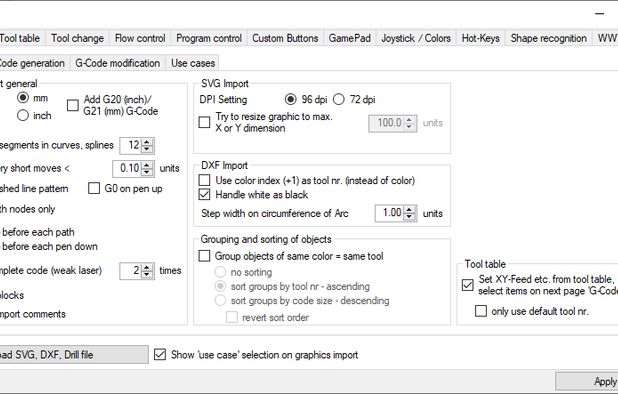
Task: Open the Use cases sub-tab
Action: [x=193, y=63]
